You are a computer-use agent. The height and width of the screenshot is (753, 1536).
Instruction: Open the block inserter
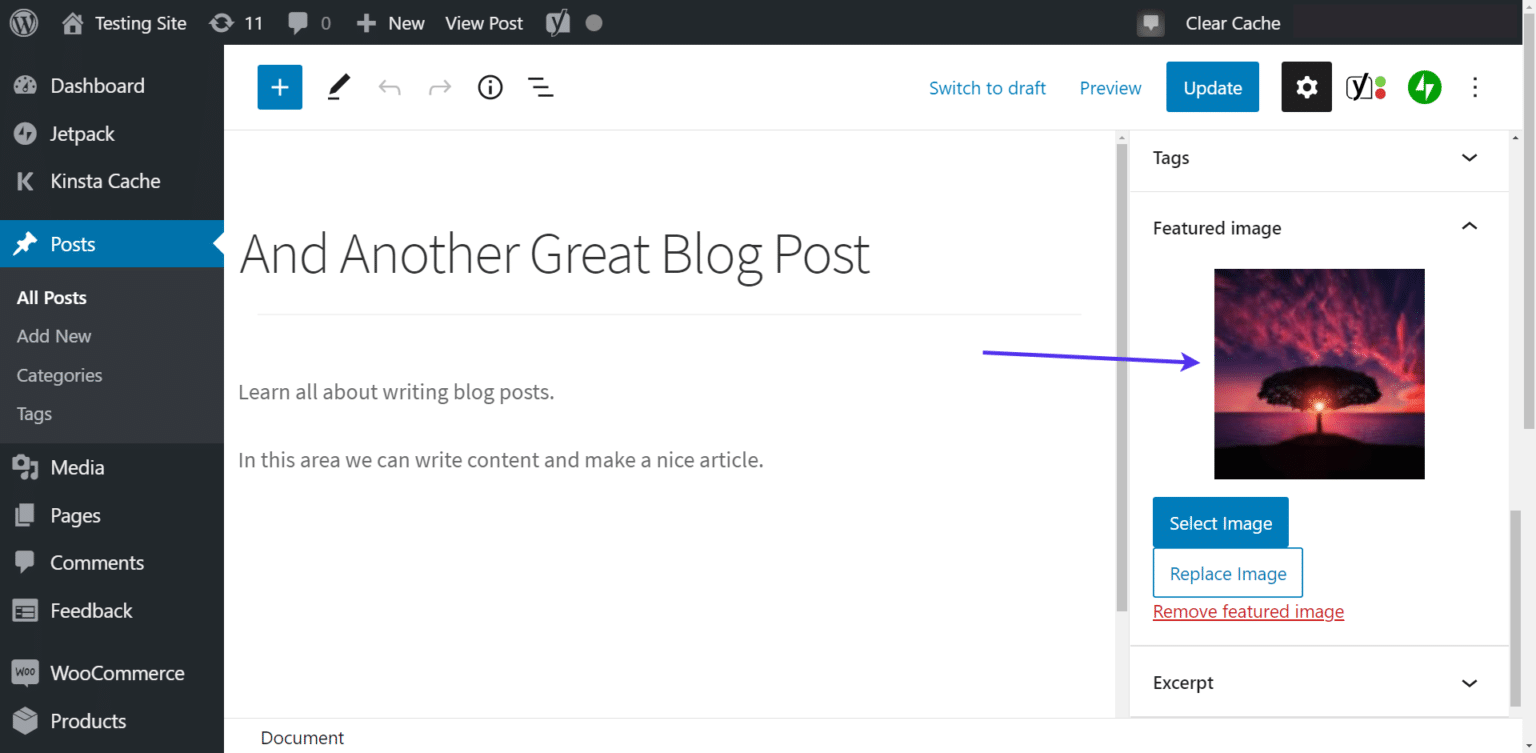(x=279, y=87)
